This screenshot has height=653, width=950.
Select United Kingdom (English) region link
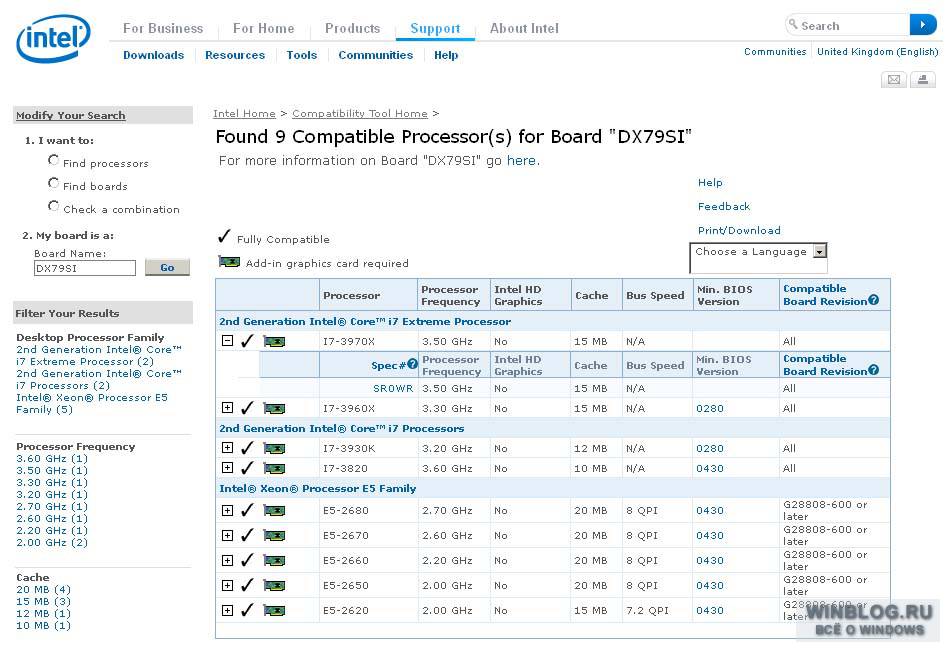point(877,51)
